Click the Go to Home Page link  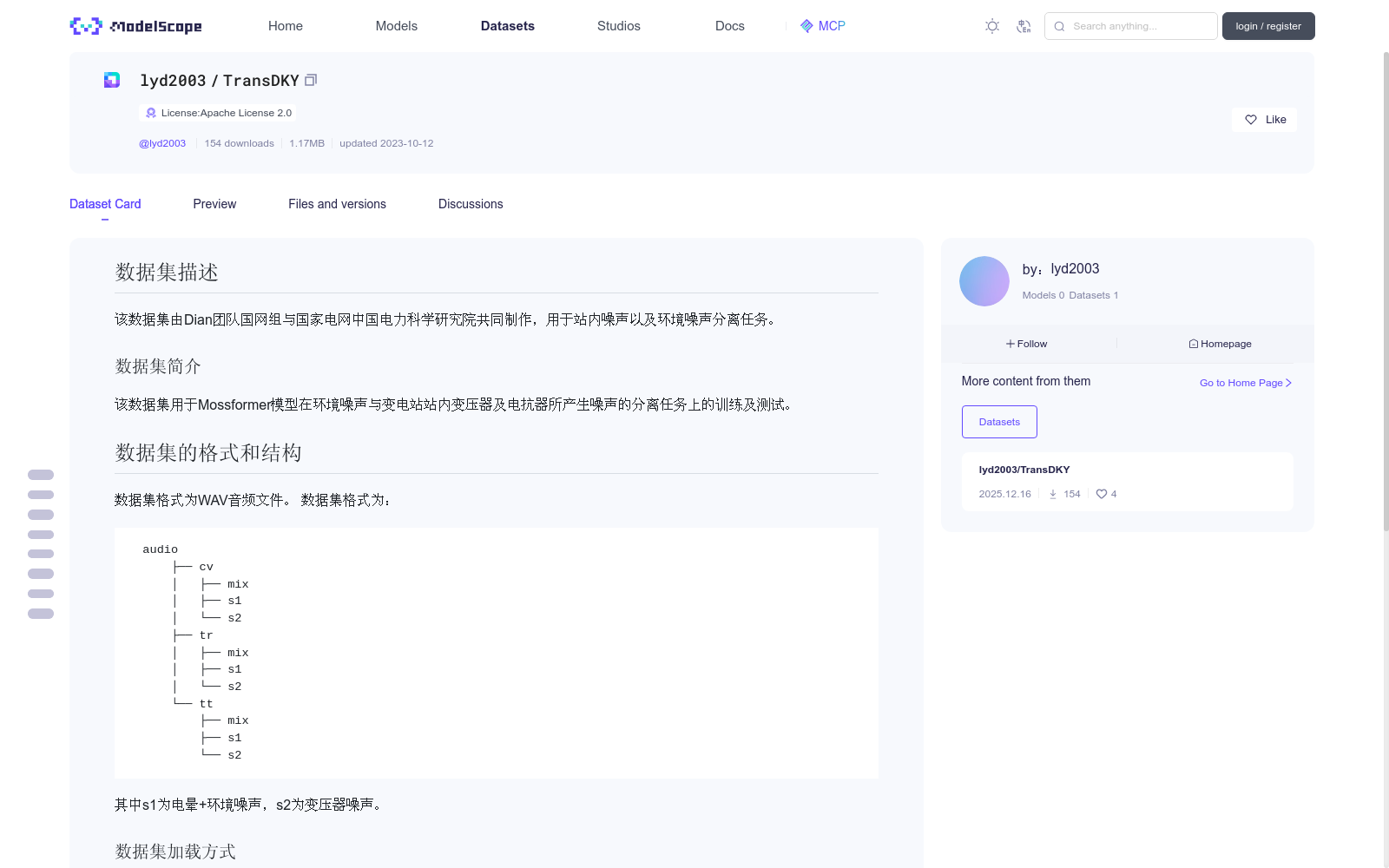coord(1246,383)
